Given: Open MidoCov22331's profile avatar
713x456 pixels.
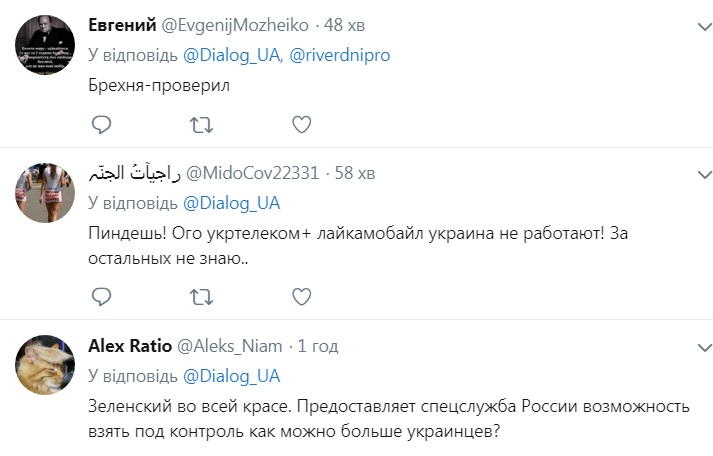Looking at the screenshot, I should tap(45, 192).
